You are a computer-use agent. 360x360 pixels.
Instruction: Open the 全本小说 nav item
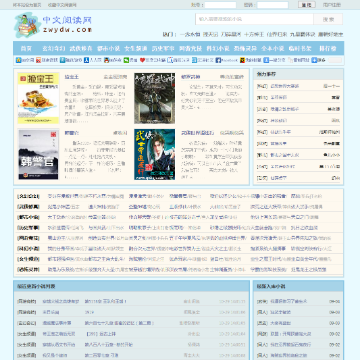coord(272,49)
